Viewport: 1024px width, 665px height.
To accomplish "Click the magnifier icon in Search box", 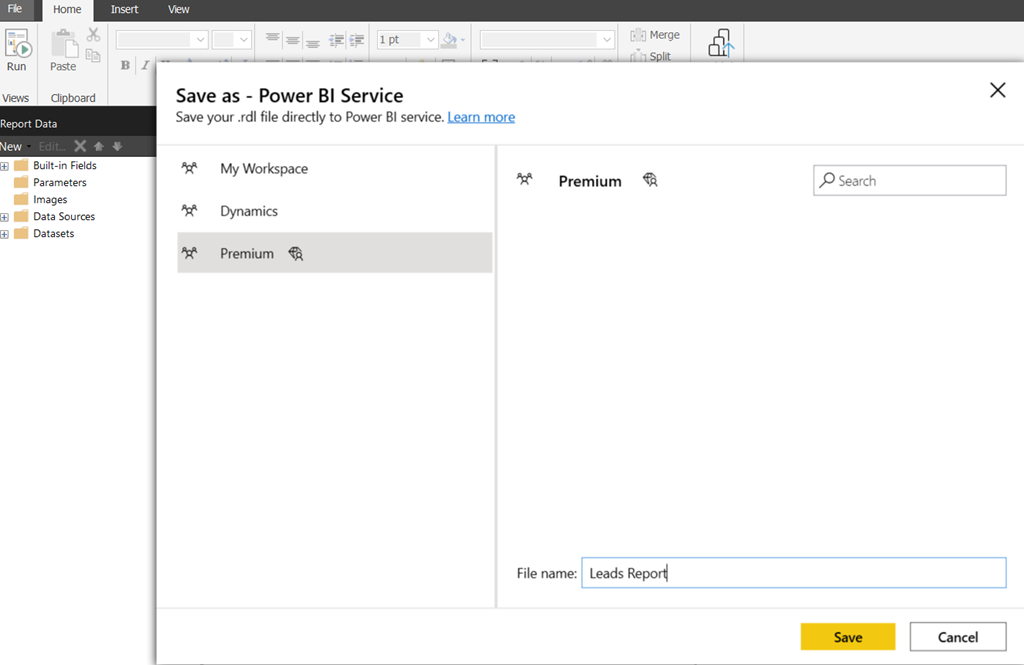I will [827, 180].
